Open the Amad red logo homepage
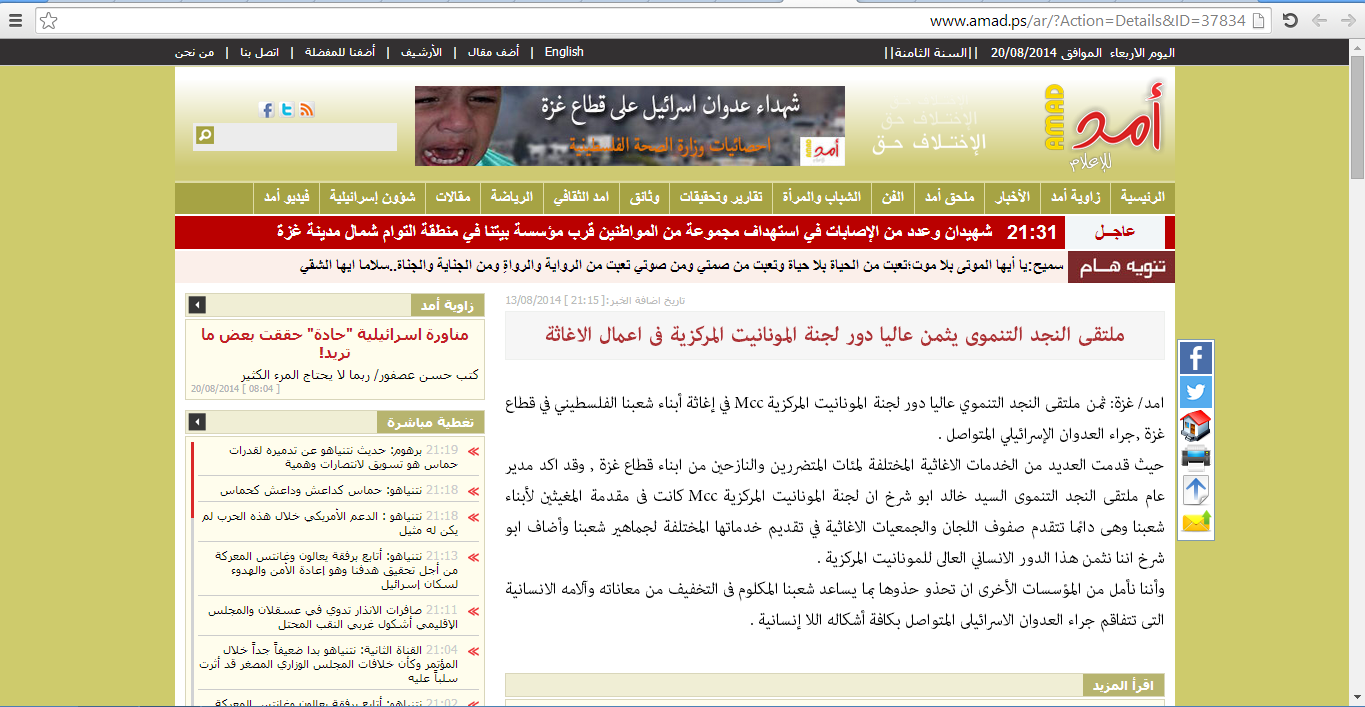 pos(1104,127)
